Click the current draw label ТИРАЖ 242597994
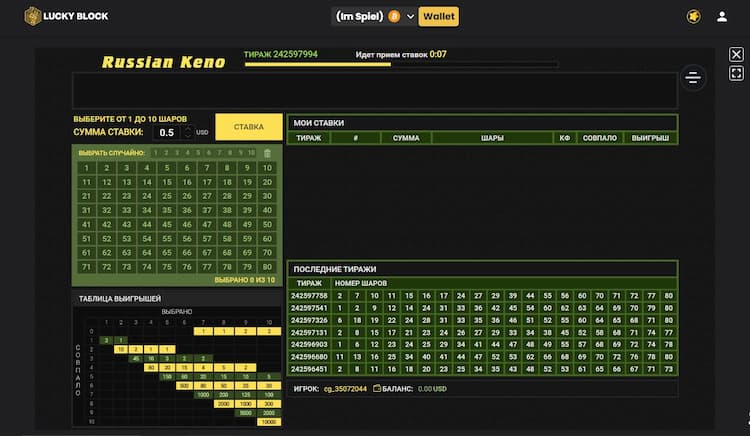The height and width of the screenshot is (436, 750). click(281, 54)
